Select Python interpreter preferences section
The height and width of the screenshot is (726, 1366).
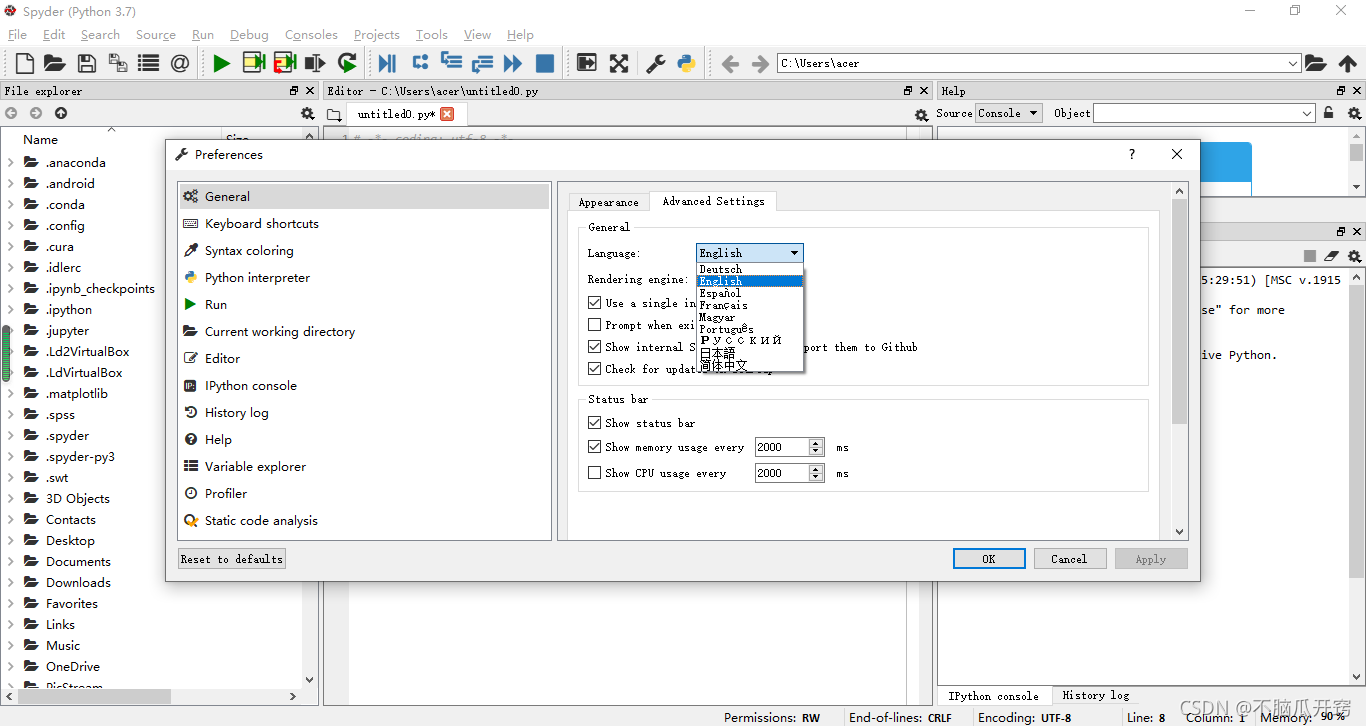click(x=364, y=277)
